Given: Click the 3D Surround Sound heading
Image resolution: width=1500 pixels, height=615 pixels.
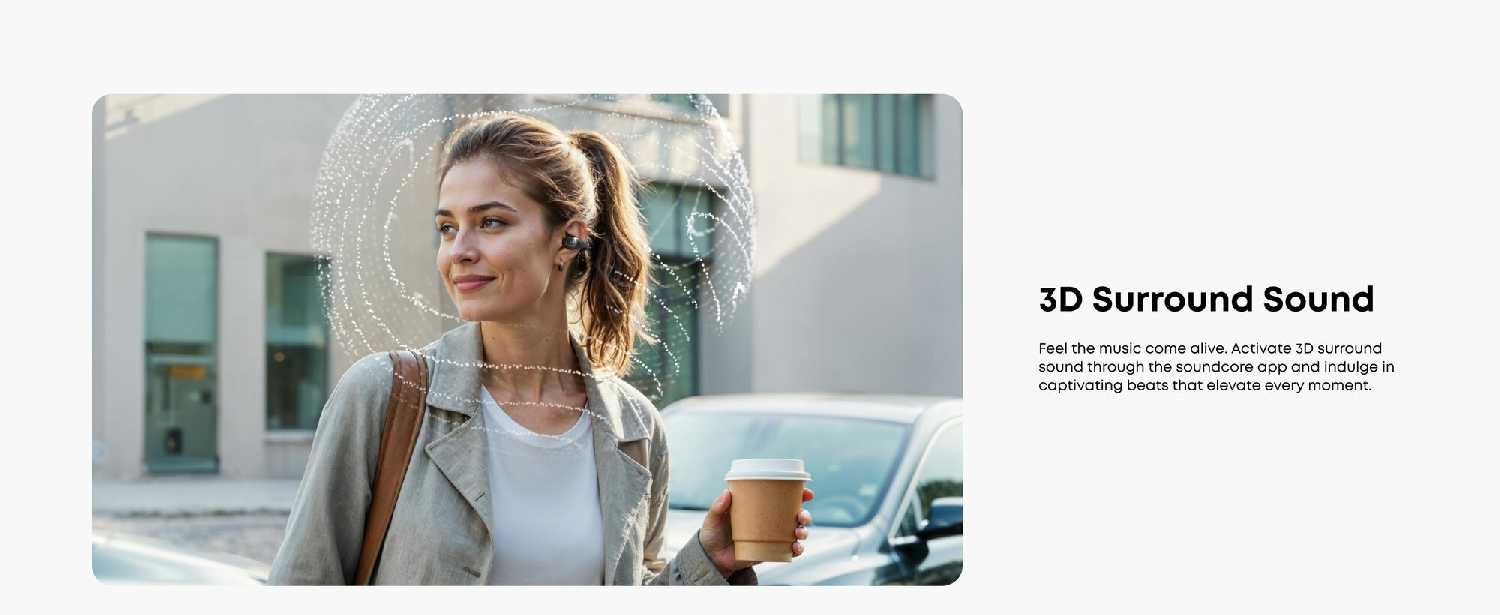Looking at the screenshot, I should click(1206, 299).
